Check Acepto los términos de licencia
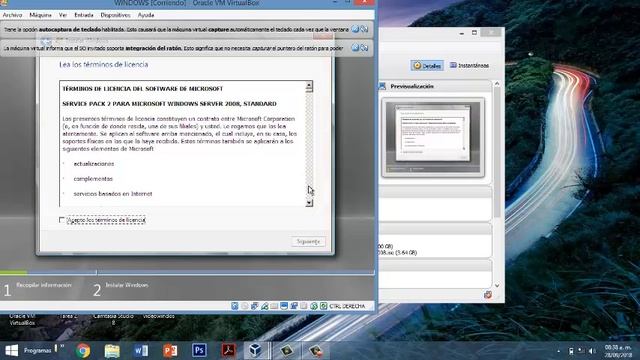The width and height of the screenshot is (640, 360). 62,220
